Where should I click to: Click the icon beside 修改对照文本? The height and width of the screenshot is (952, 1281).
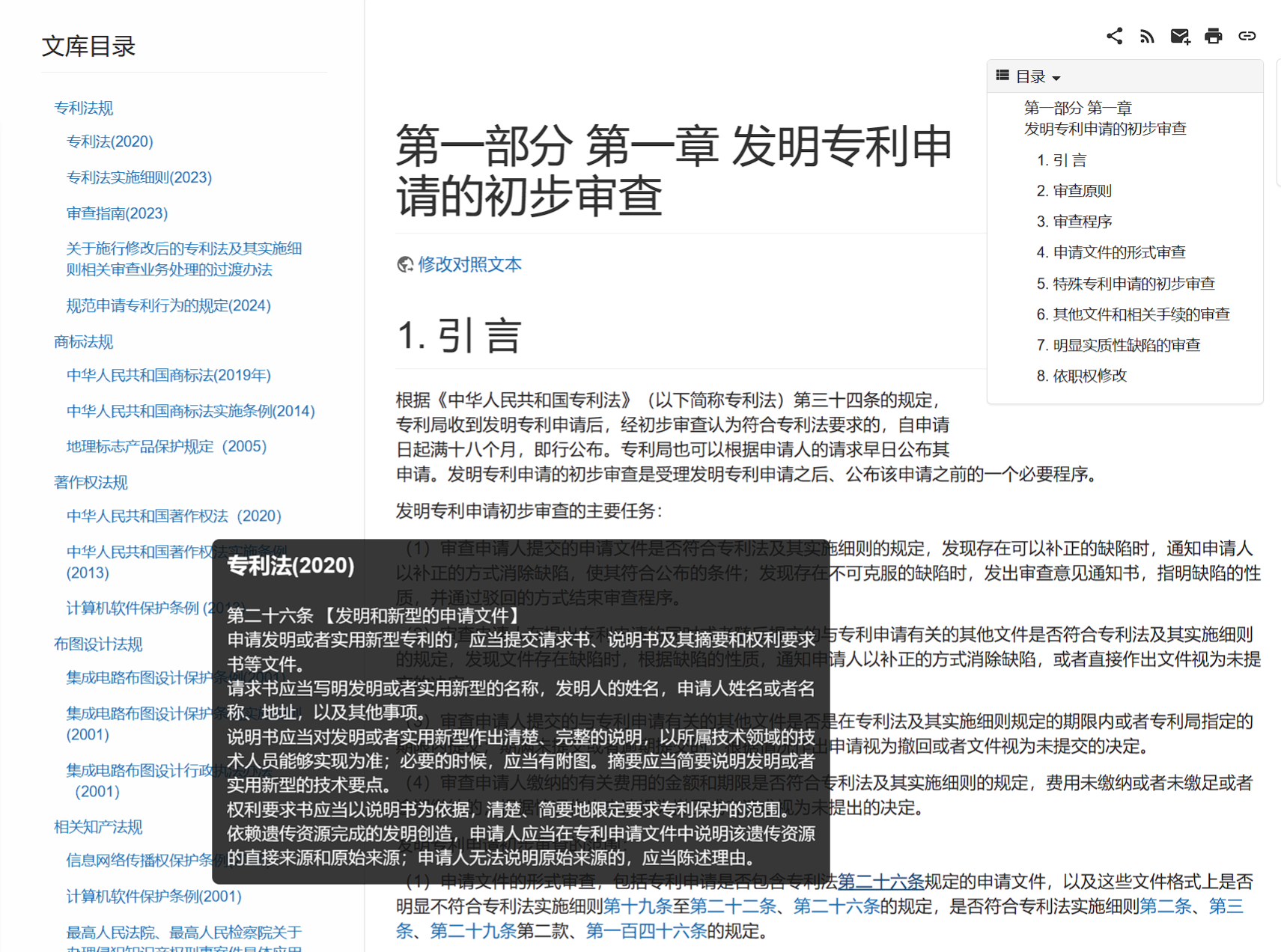click(x=405, y=265)
